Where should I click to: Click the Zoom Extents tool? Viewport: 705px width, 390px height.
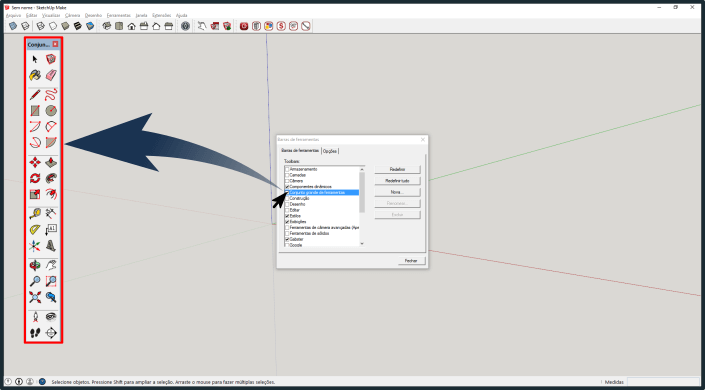click(x=35, y=297)
